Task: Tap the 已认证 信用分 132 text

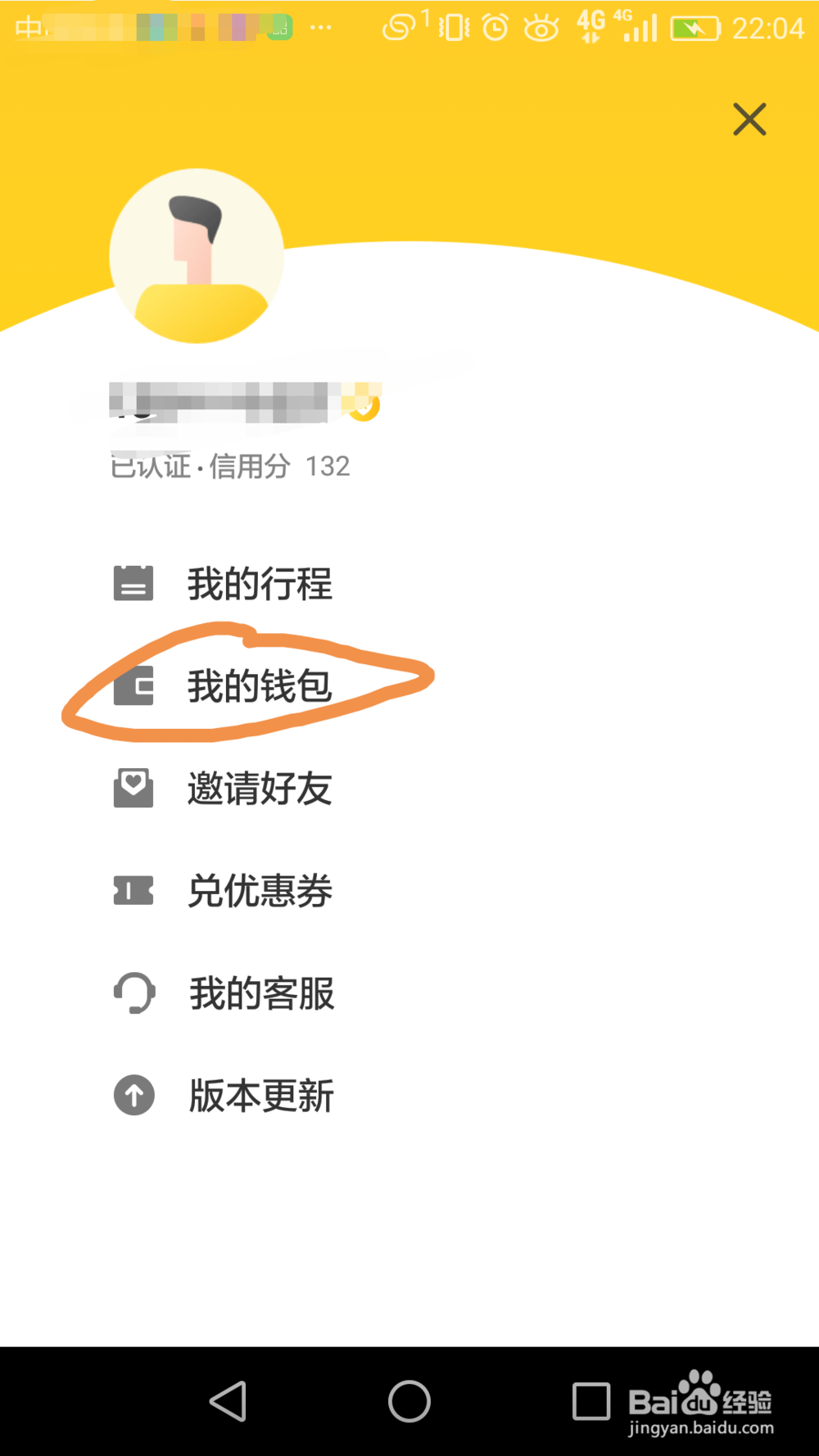Action: coord(230,466)
